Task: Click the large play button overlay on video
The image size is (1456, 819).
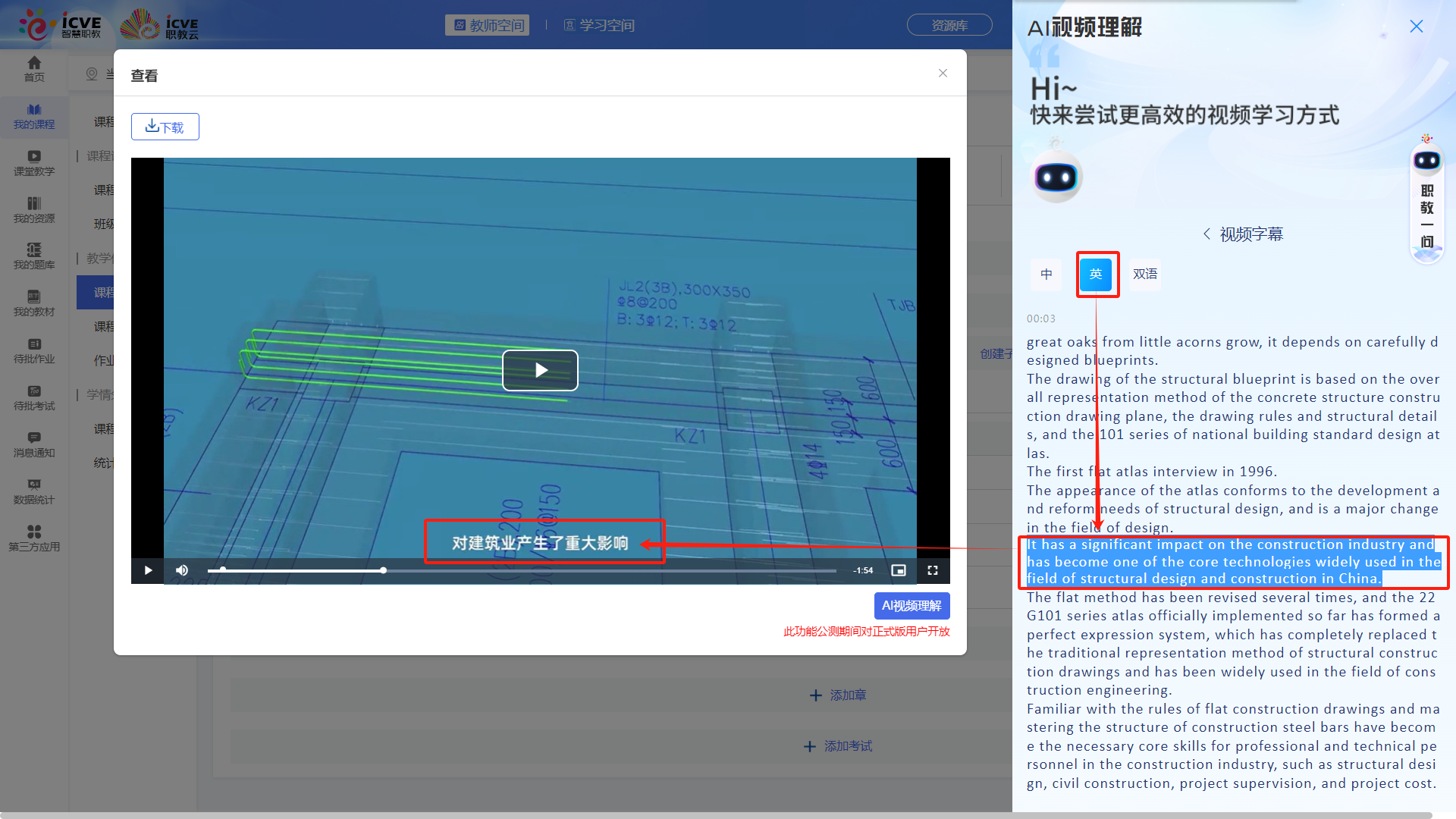Action: pos(540,370)
